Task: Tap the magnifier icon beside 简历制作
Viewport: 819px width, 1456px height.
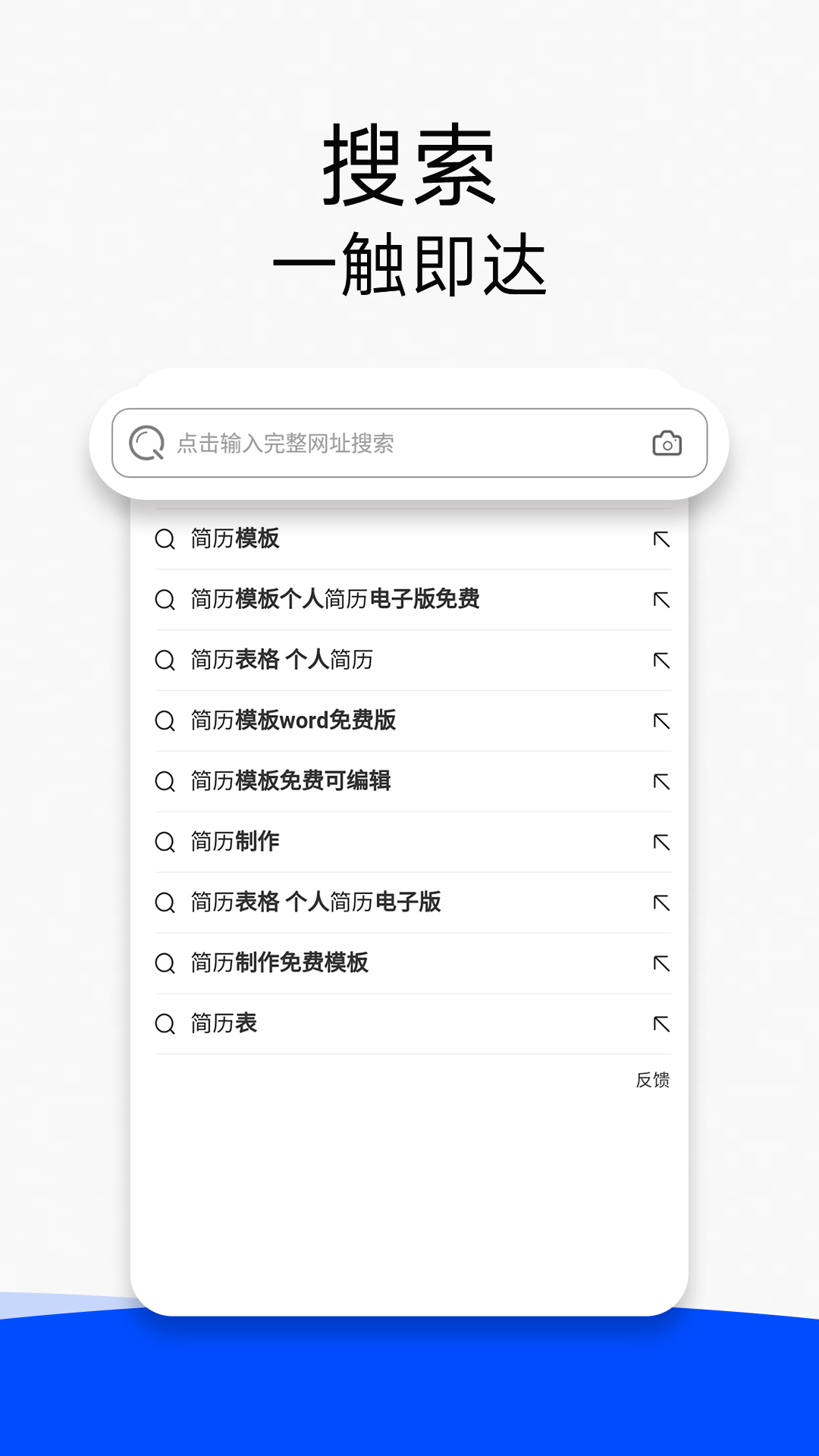Action: [165, 842]
